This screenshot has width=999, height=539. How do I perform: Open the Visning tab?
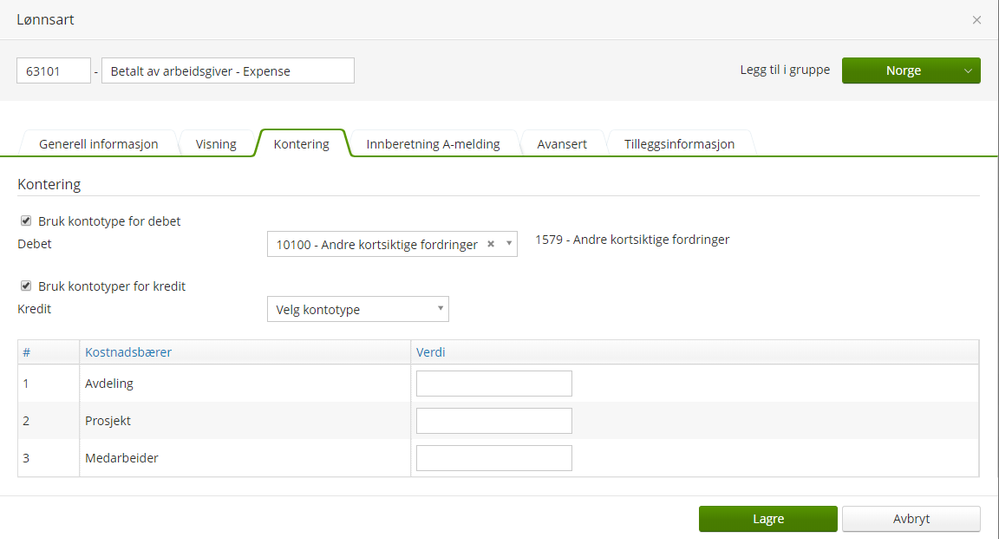216,144
